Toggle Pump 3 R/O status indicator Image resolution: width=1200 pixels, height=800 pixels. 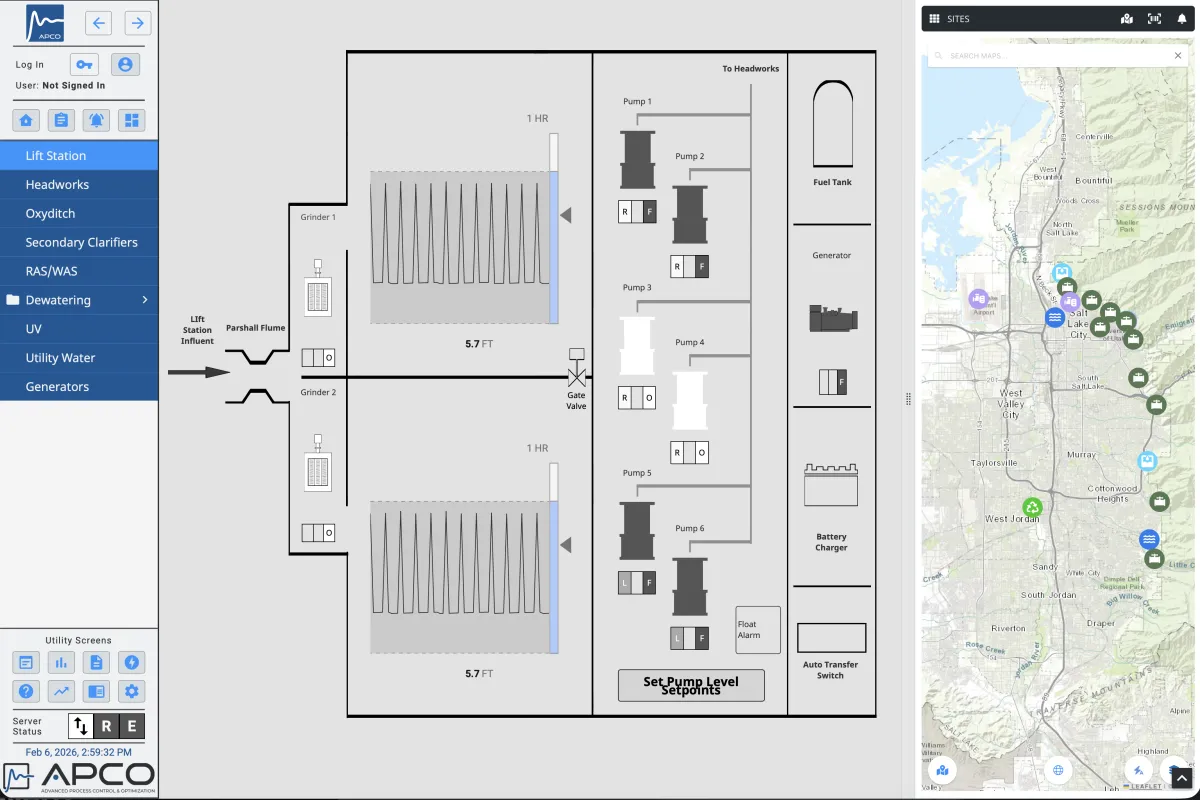tap(637, 398)
